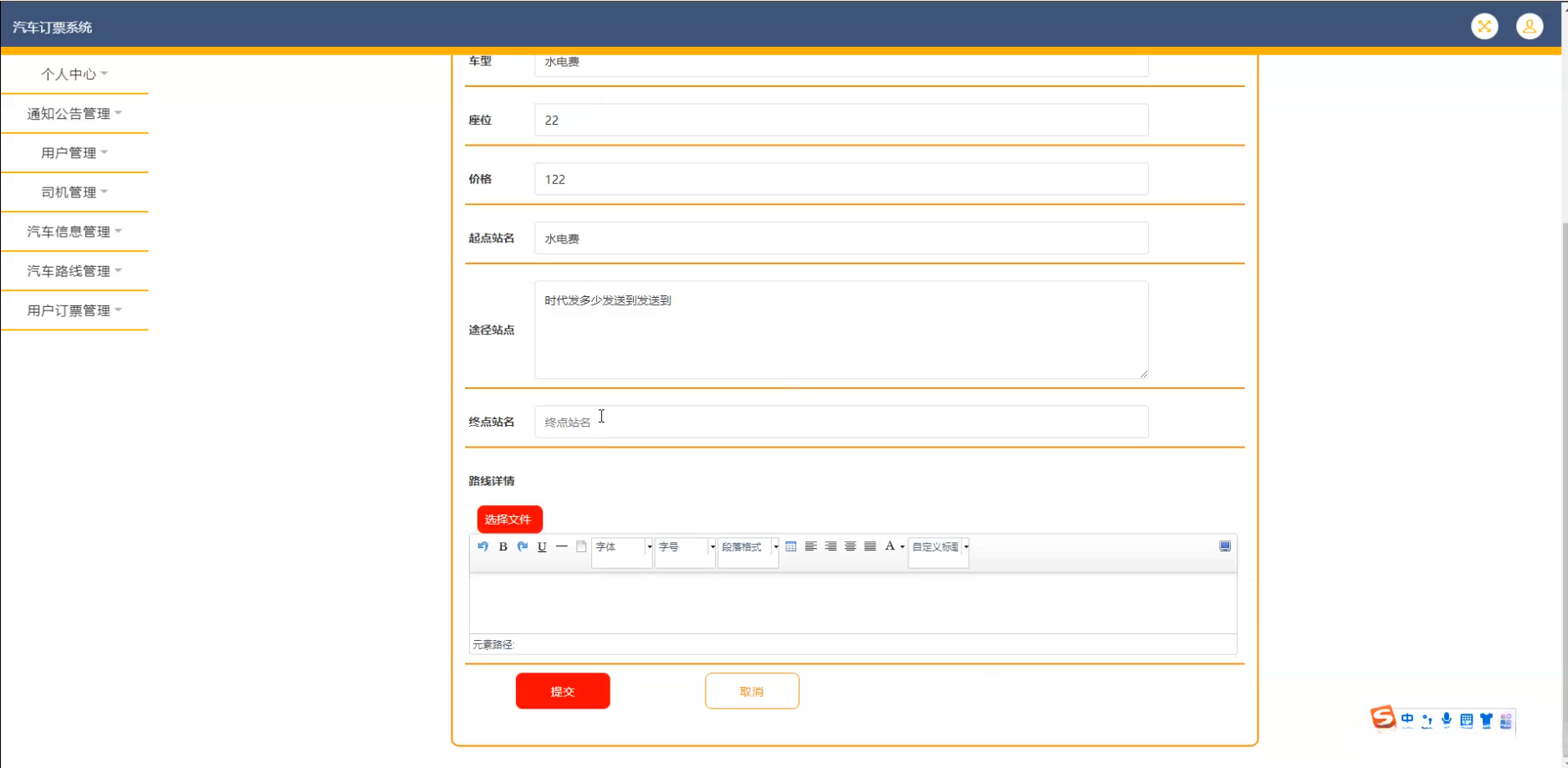Expand the 司机管理 menu
This screenshot has width=1568, height=768.
tap(74, 192)
